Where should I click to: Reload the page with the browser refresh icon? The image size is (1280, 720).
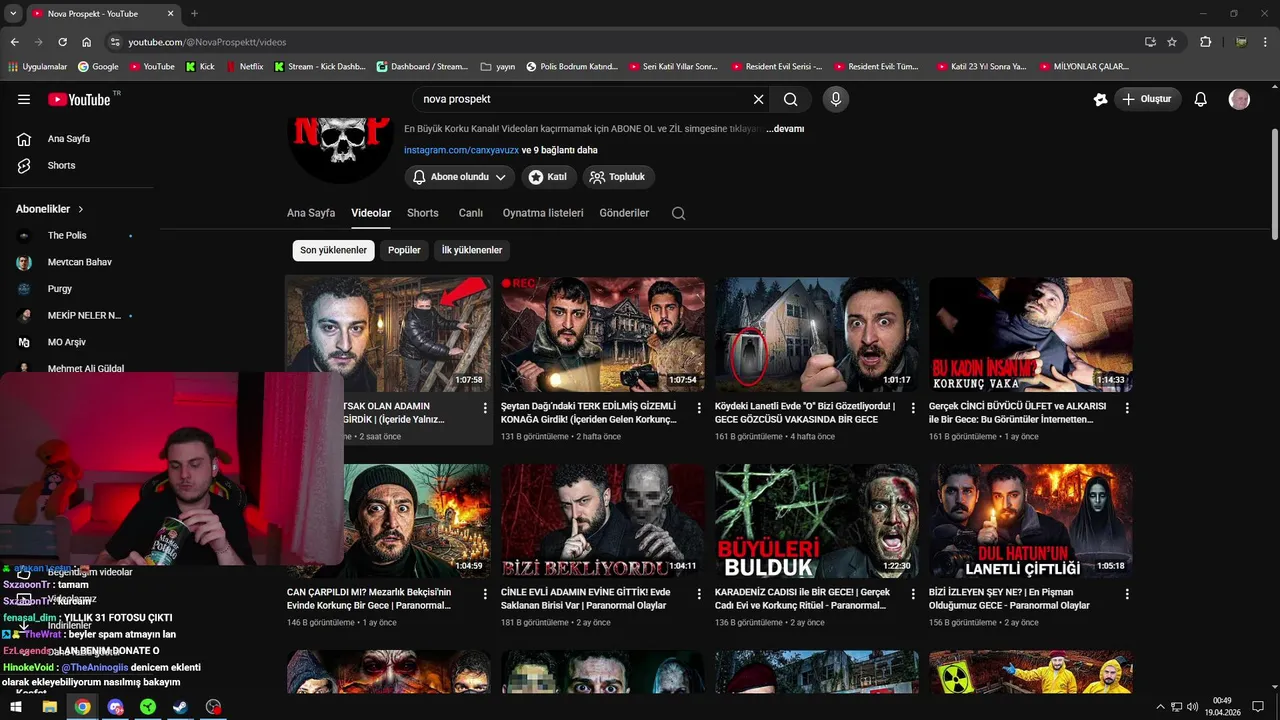[x=62, y=42]
